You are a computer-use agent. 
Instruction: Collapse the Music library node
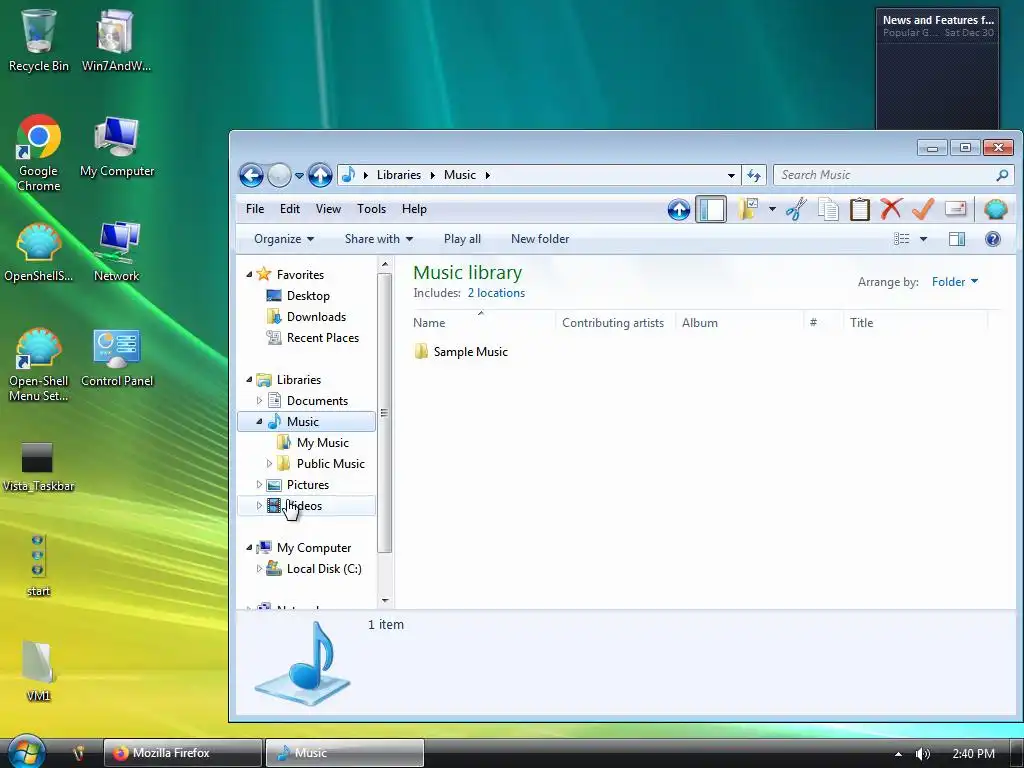259,421
